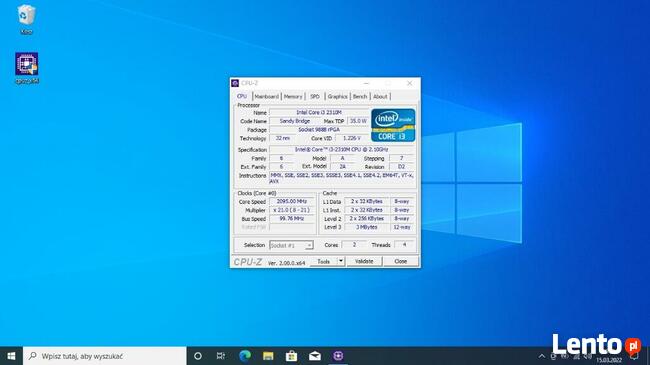Screen dimensions: 650x365
Task: Open Microsoft Store from taskbar
Action: [291, 356]
